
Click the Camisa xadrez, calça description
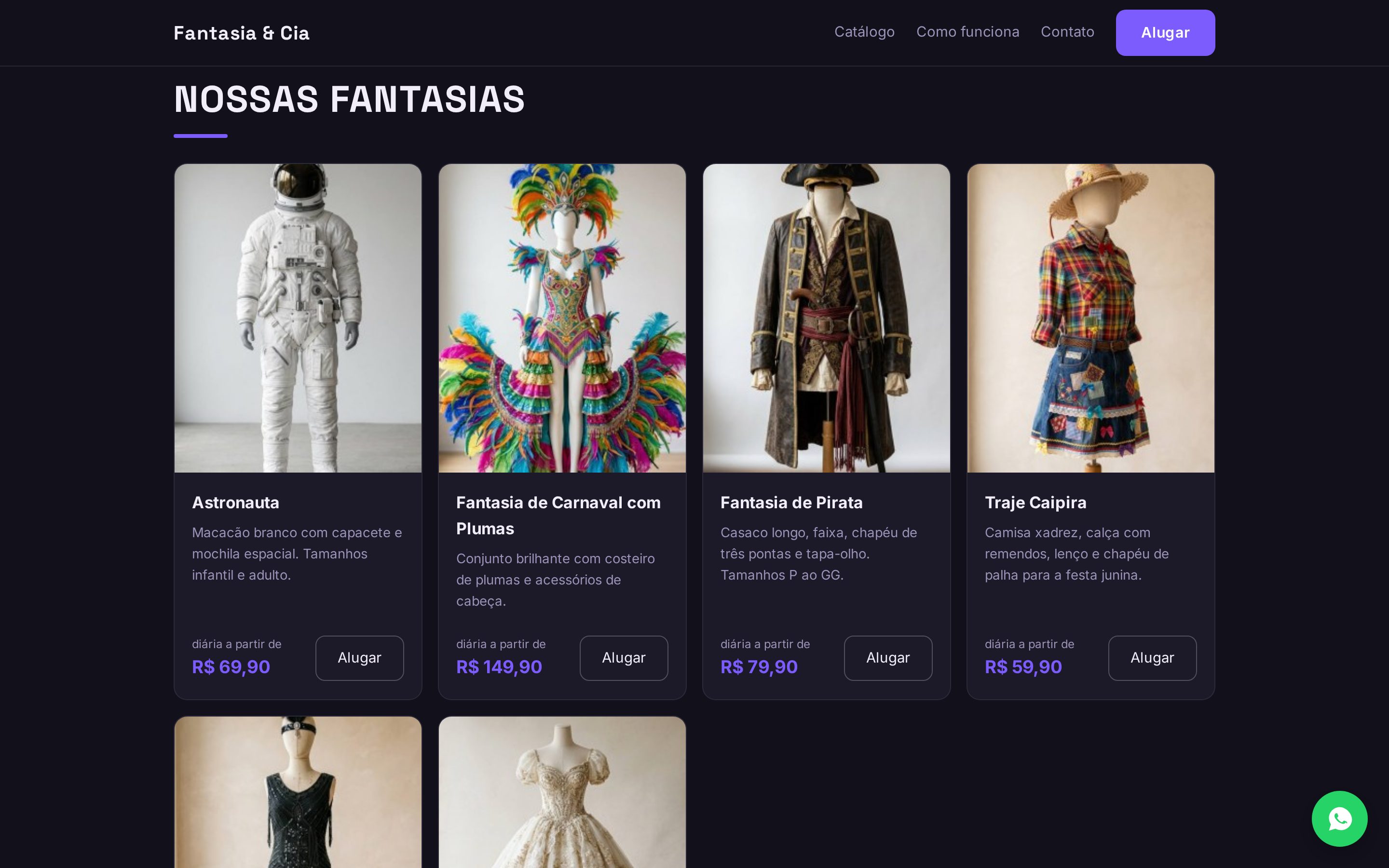(x=1077, y=554)
